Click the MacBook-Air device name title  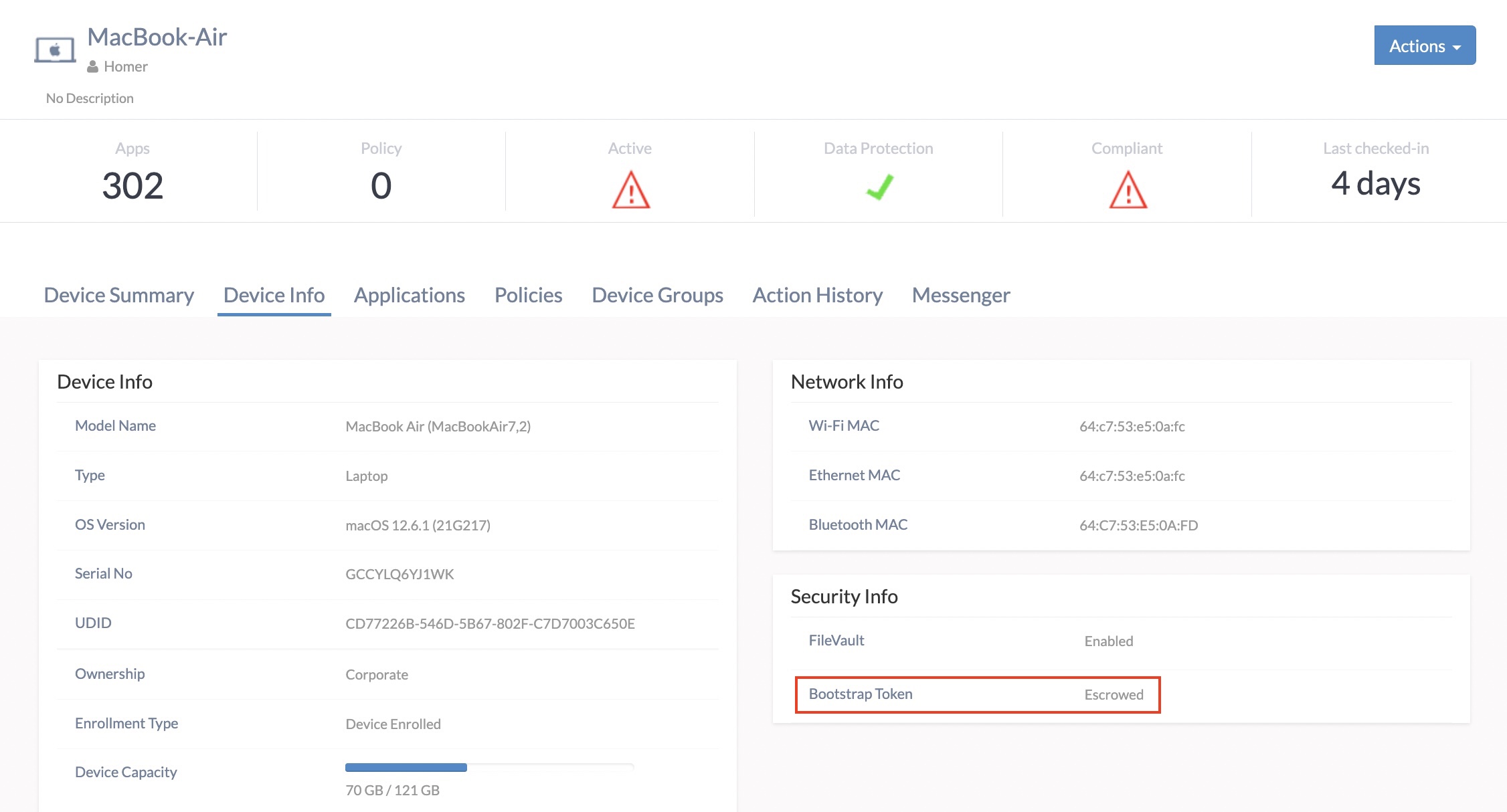[x=157, y=37]
